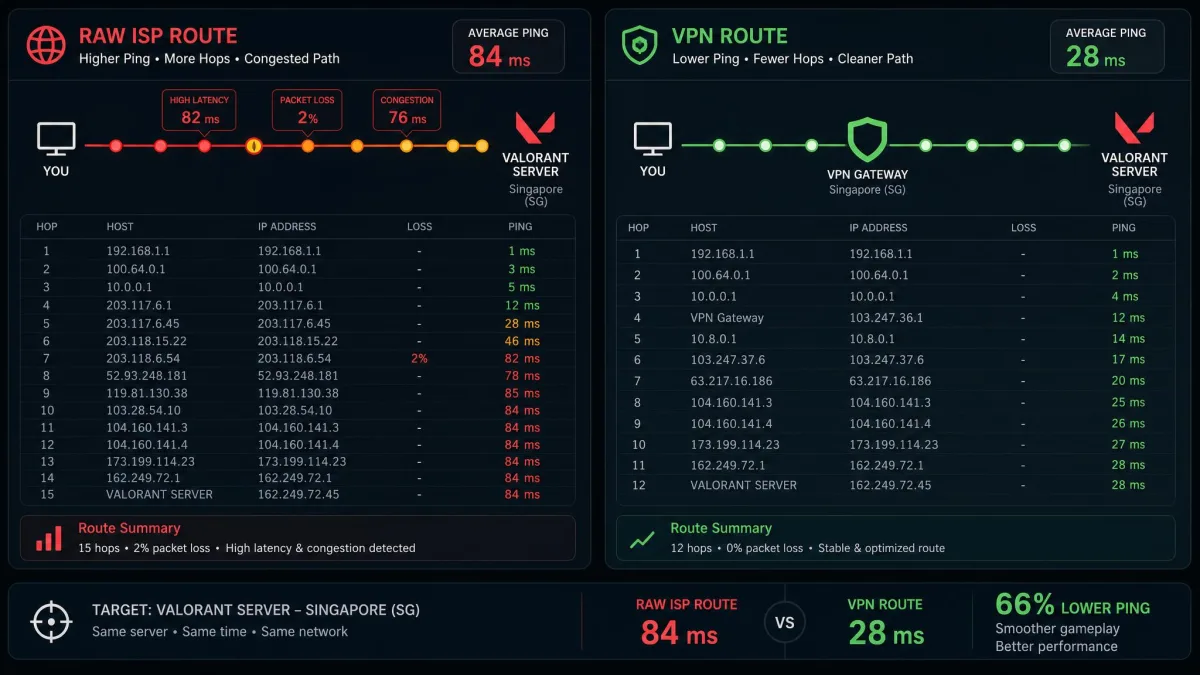The height and width of the screenshot is (675, 1200).
Task: Click 162.249.72.45 in the raw ISP table
Action: [298, 494]
